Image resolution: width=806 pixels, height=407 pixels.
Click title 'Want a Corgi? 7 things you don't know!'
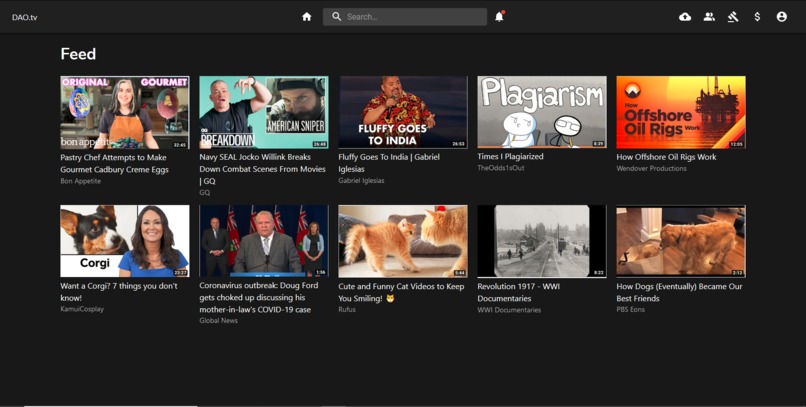click(x=119, y=292)
